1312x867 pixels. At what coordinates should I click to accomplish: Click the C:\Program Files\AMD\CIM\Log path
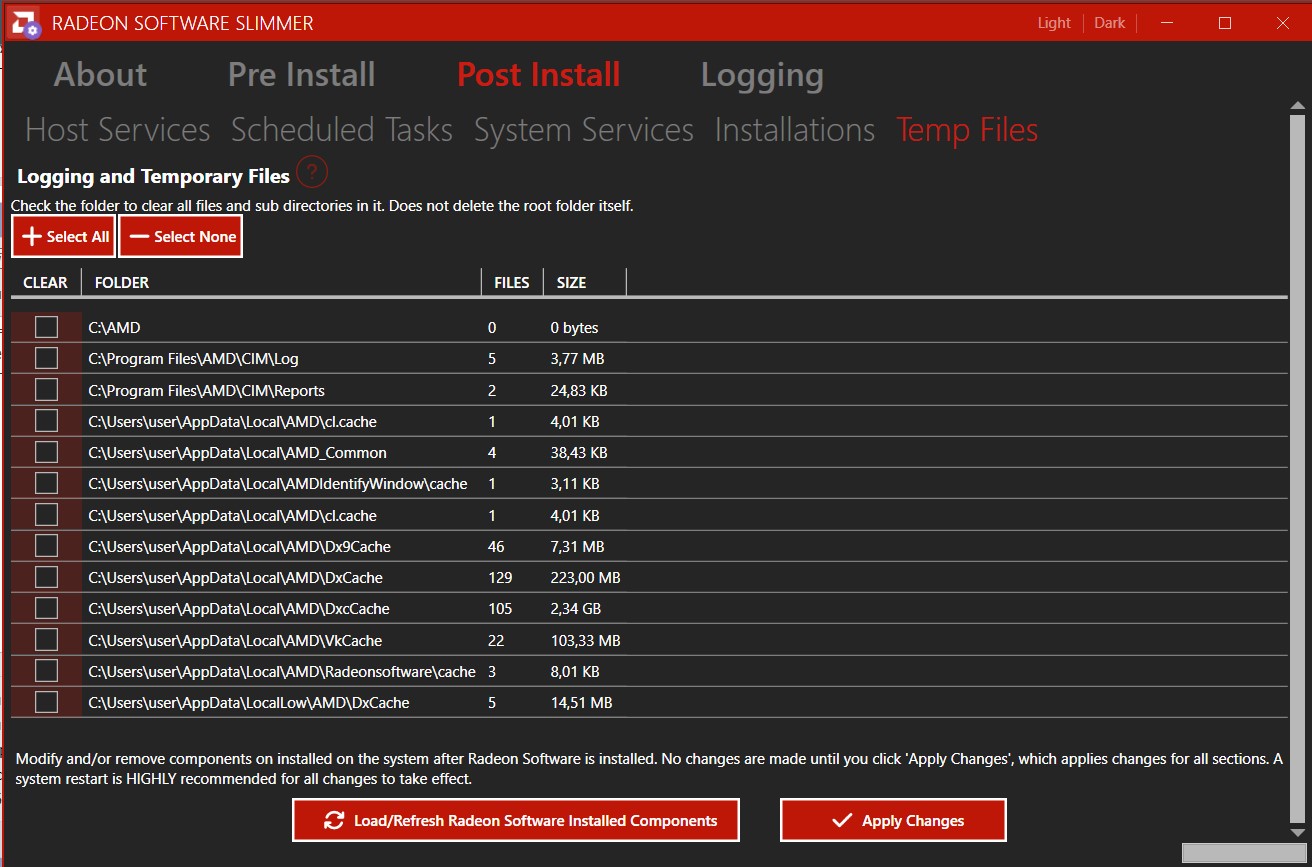coord(193,359)
